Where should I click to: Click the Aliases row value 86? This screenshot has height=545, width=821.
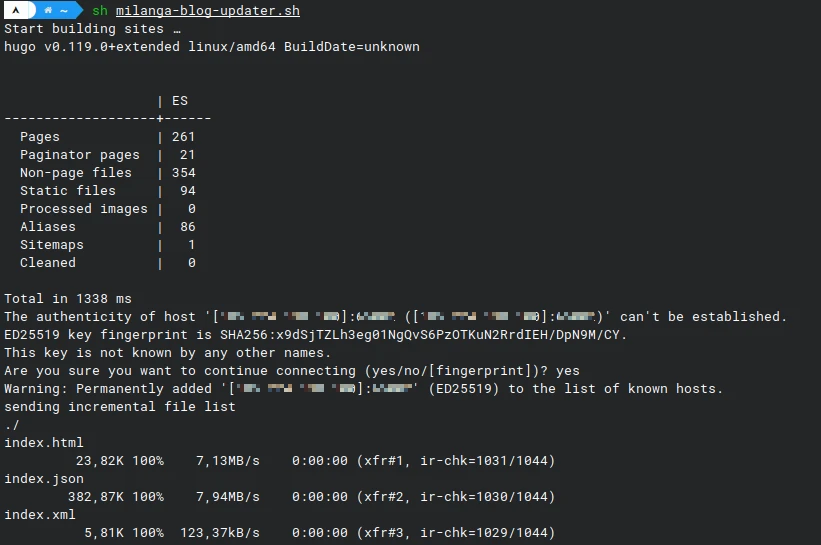187,227
